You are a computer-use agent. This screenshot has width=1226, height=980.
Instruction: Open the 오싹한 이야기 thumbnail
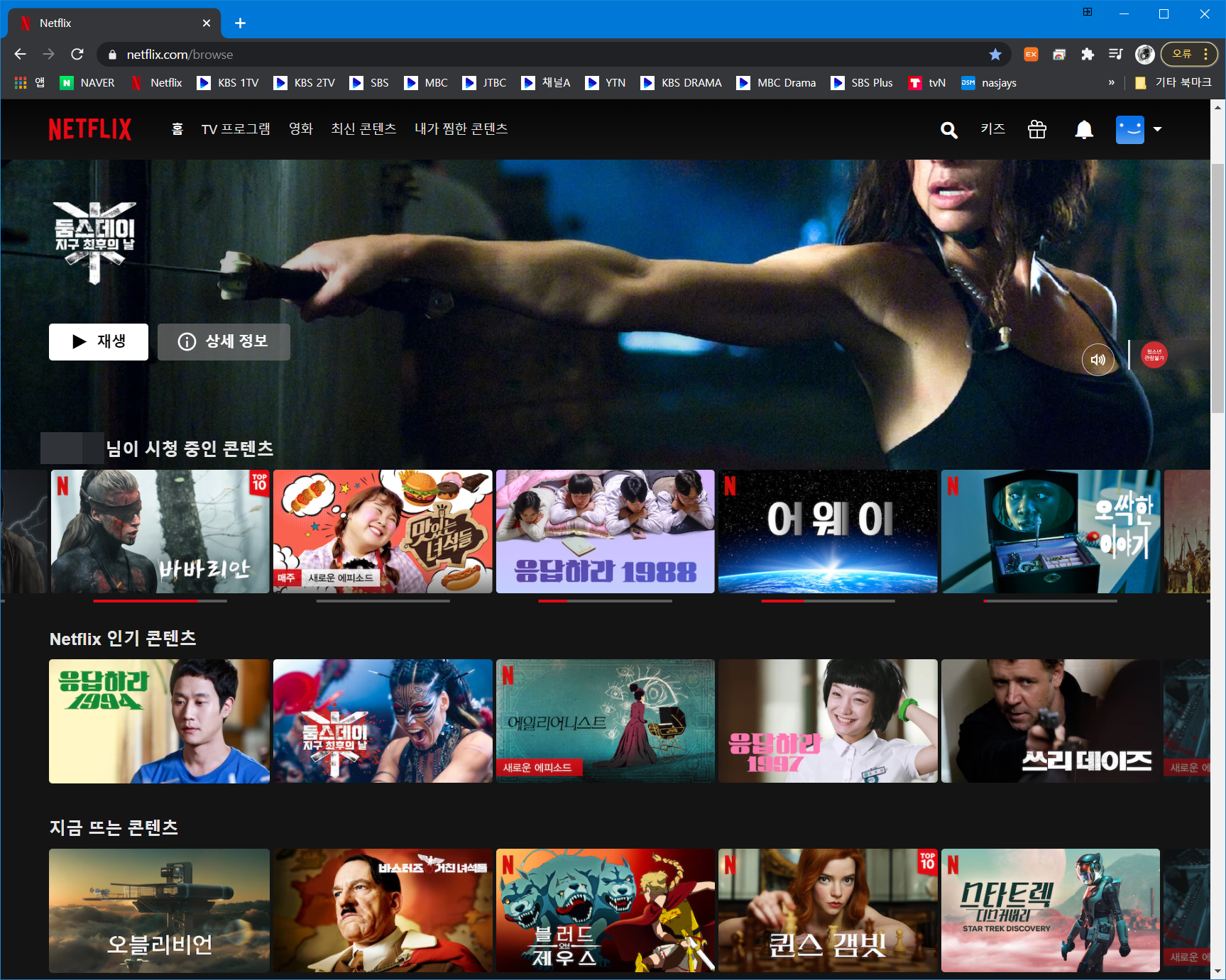click(x=1051, y=531)
